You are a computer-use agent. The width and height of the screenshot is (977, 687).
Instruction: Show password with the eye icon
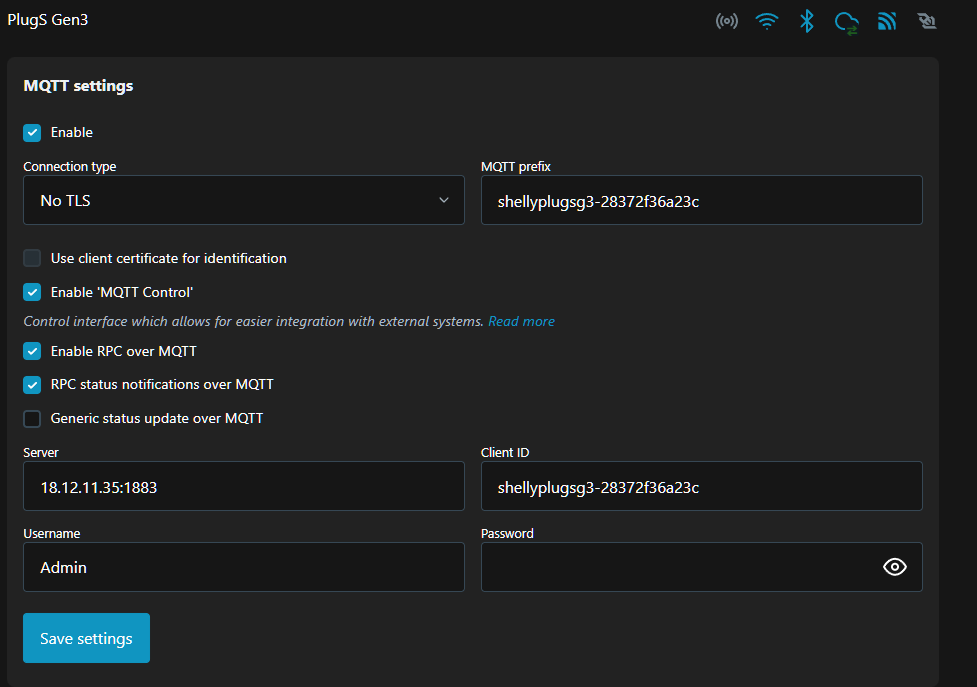click(895, 567)
